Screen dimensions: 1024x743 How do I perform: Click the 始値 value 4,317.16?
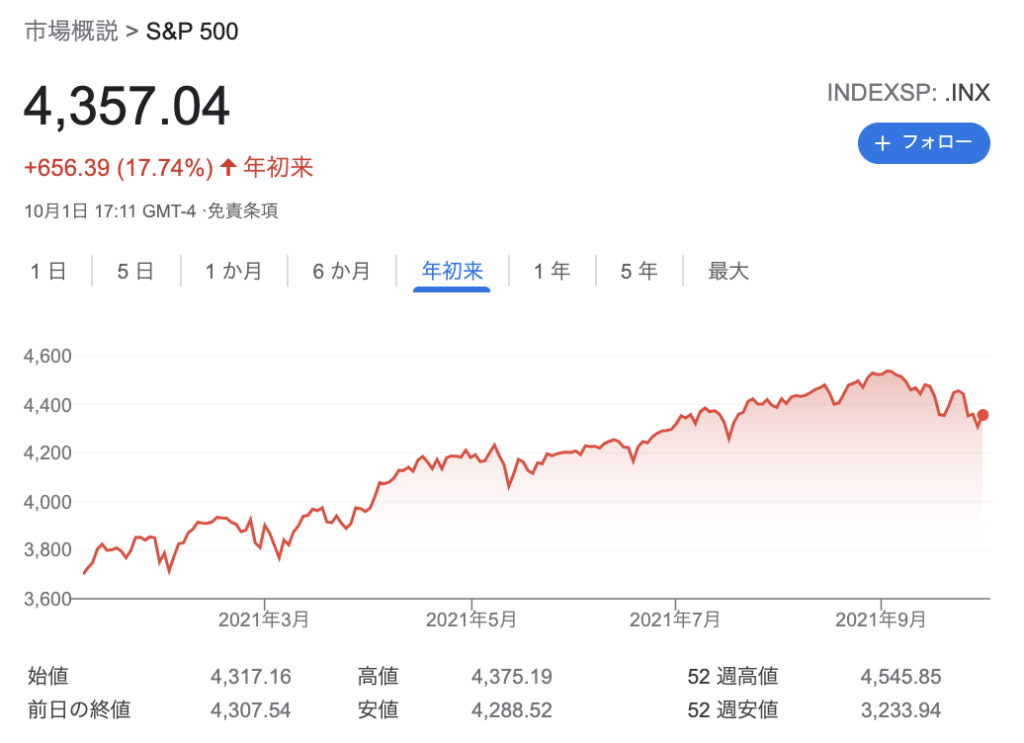(x=251, y=676)
